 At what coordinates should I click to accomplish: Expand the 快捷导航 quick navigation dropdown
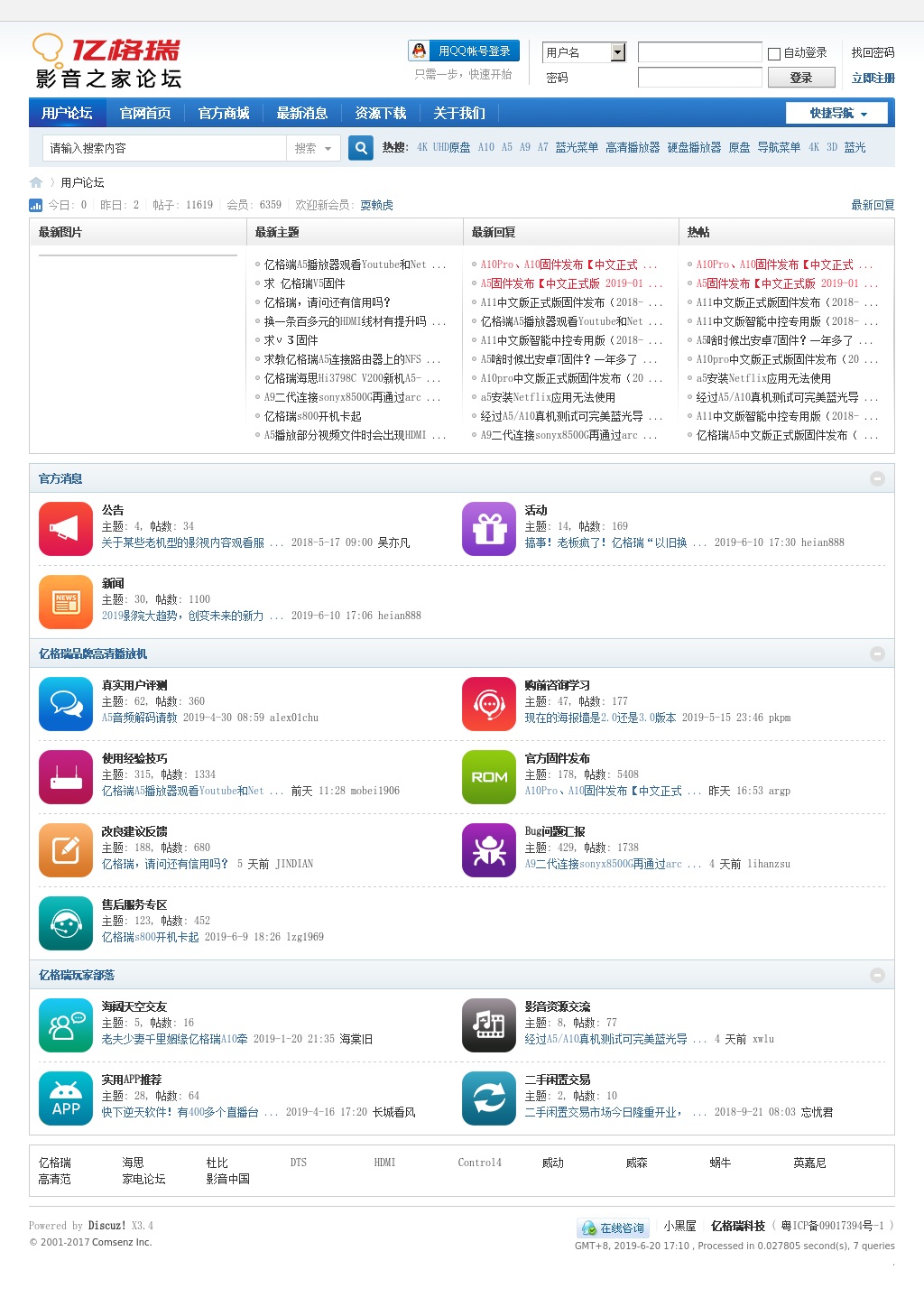pyautogui.click(x=836, y=113)
